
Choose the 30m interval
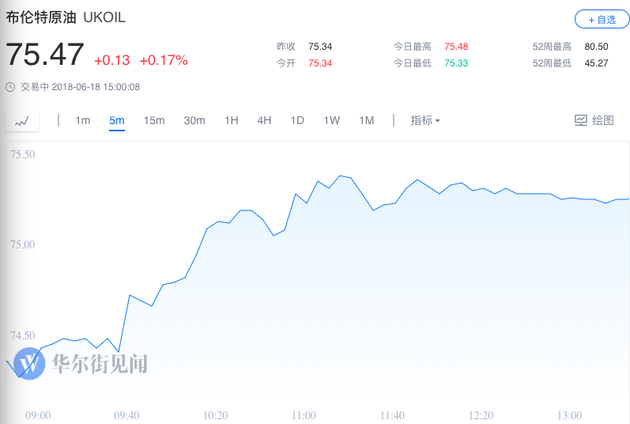[194, 120]
